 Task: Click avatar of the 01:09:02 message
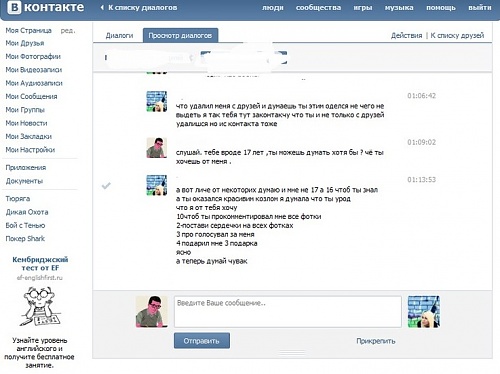click(x=157, y=148)
